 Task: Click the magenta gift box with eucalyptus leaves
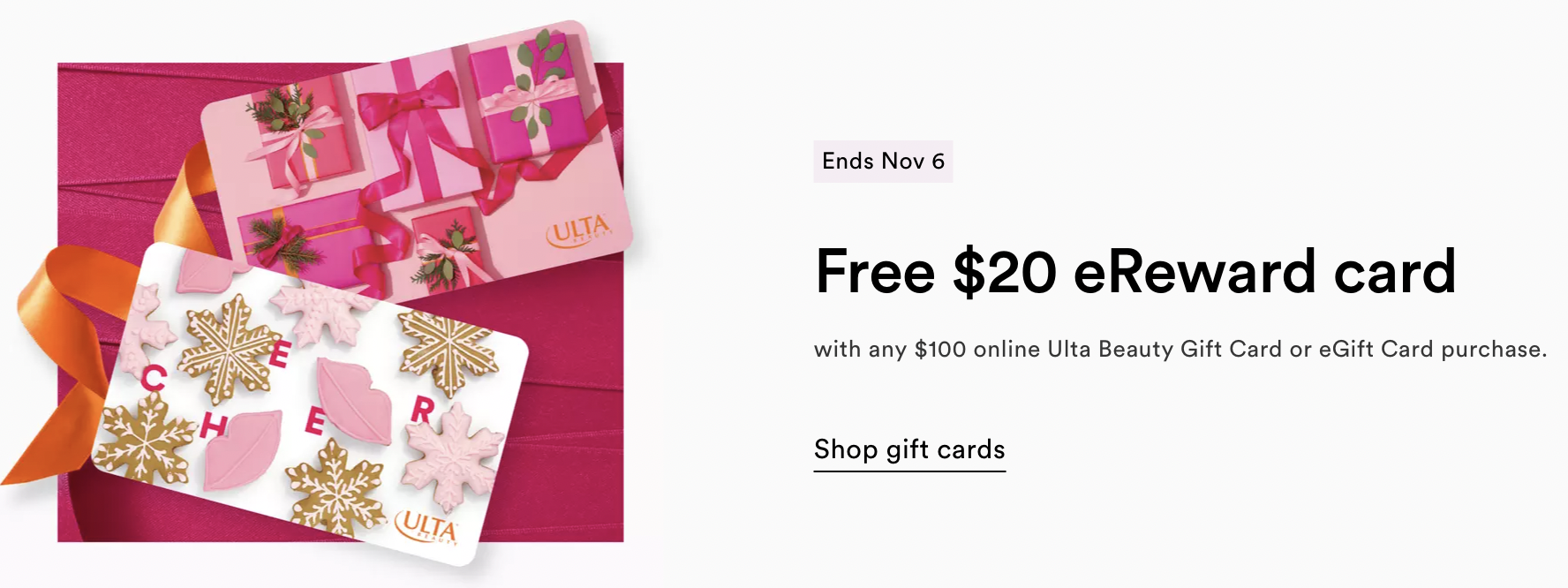521,97
